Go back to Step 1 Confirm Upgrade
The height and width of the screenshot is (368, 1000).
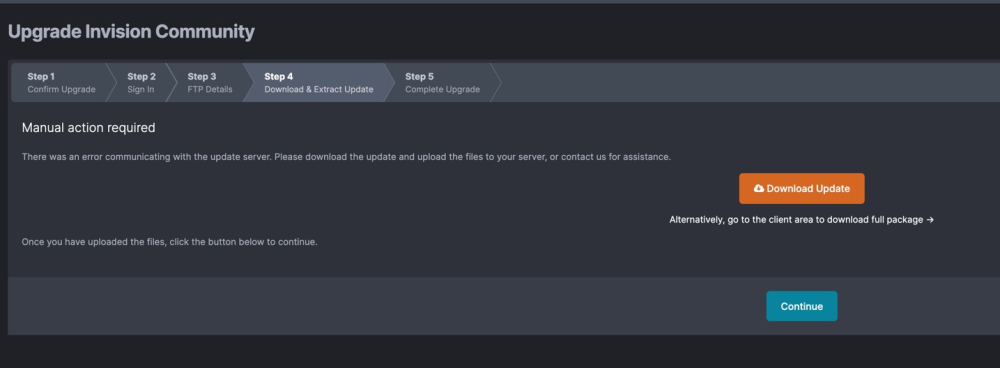pos(61,83)
